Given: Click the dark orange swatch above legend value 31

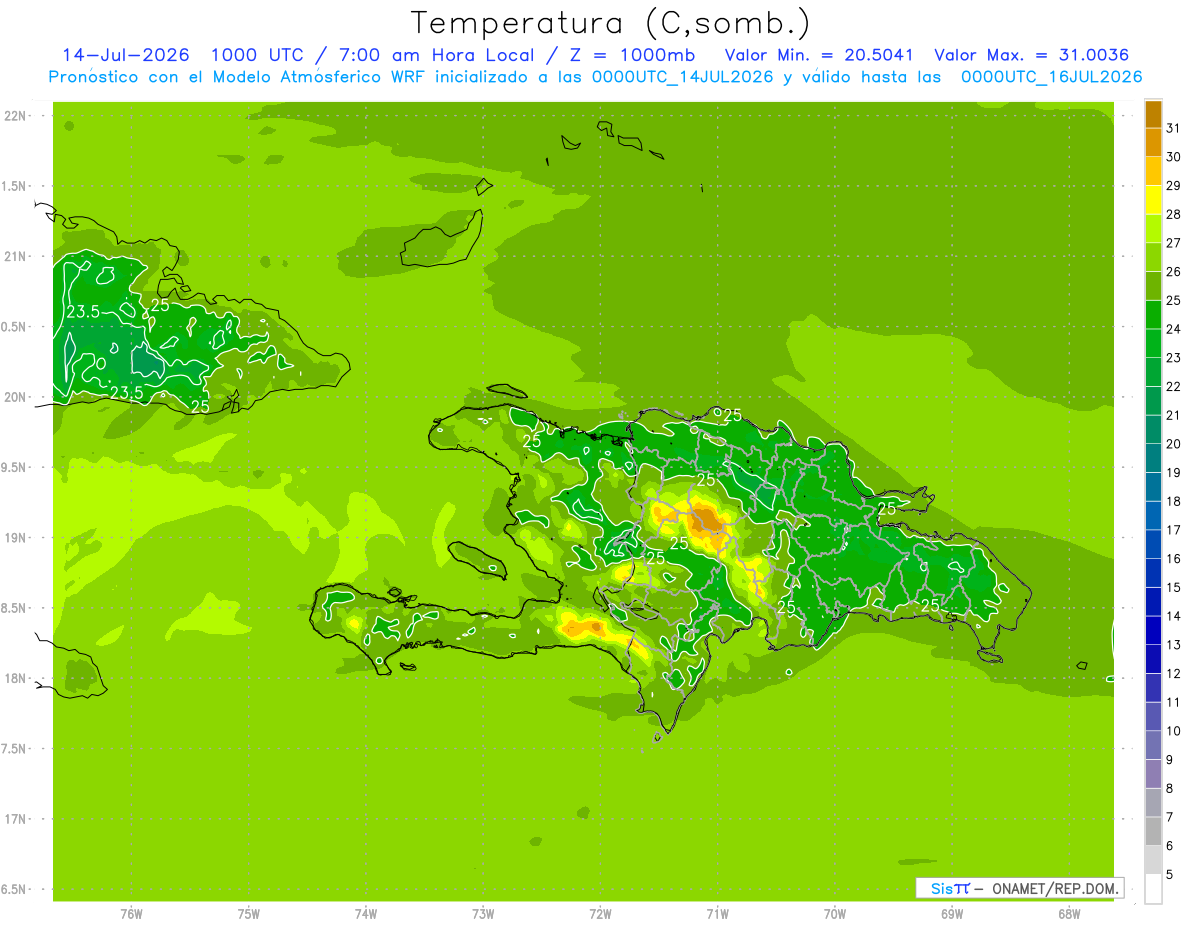Looking at the screenshot, I should 1153,114.
